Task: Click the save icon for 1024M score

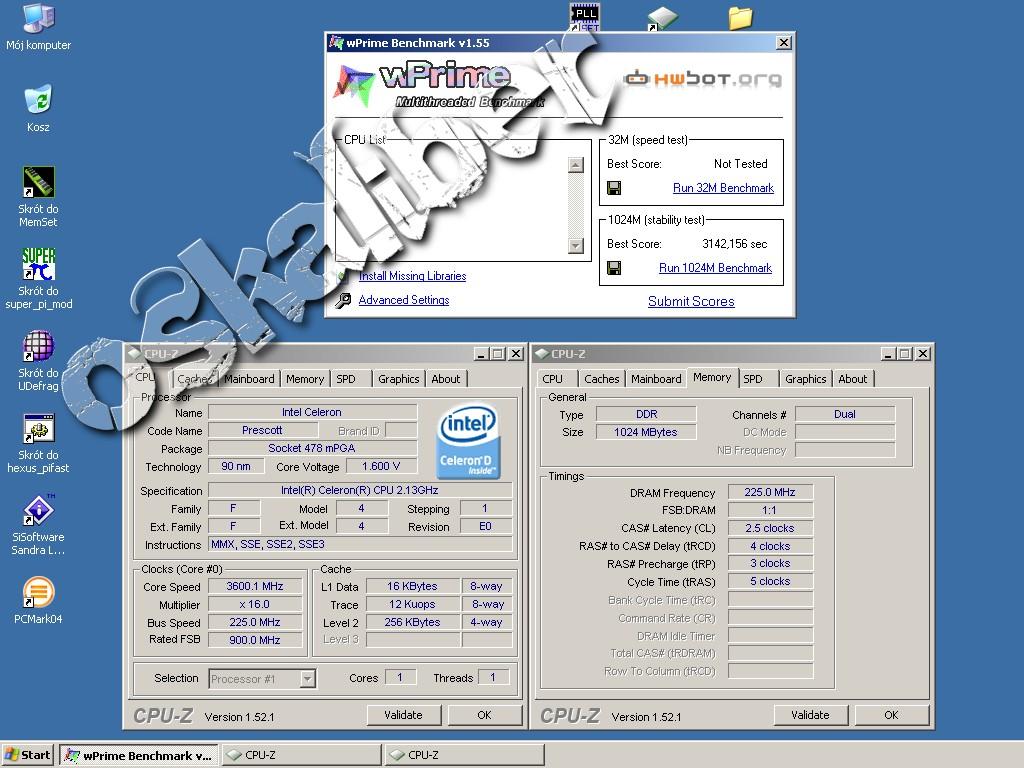Action: tap(614, 268)
